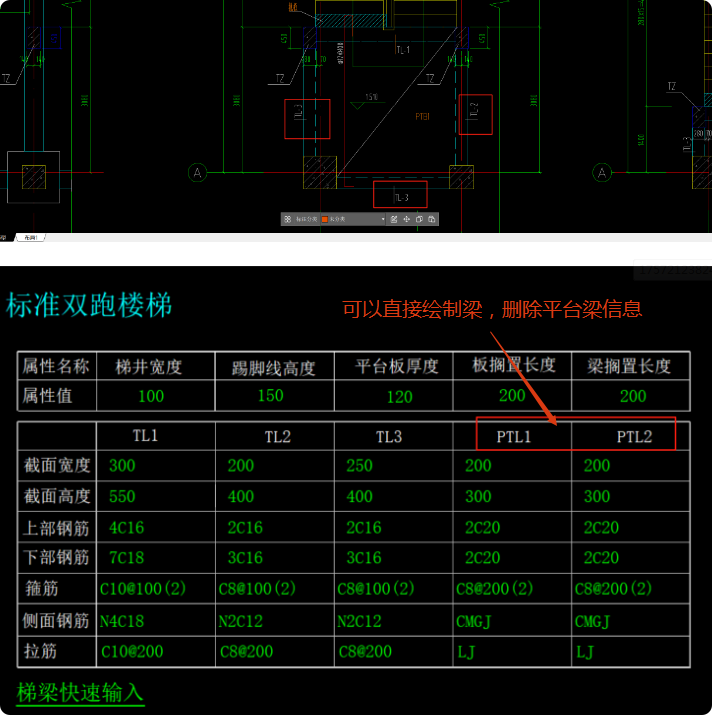Edit TL2 截面高度 value 400
The width and height of the screenshot is (712, 715).
point(241,496)
